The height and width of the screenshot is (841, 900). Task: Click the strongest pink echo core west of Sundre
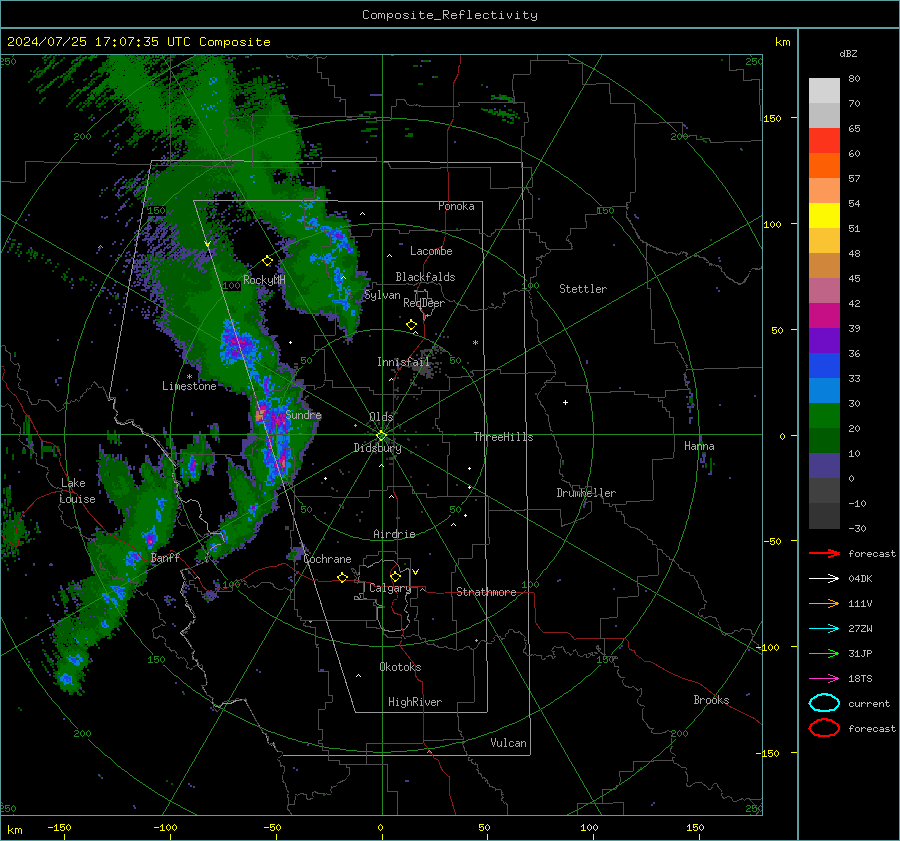261,413
